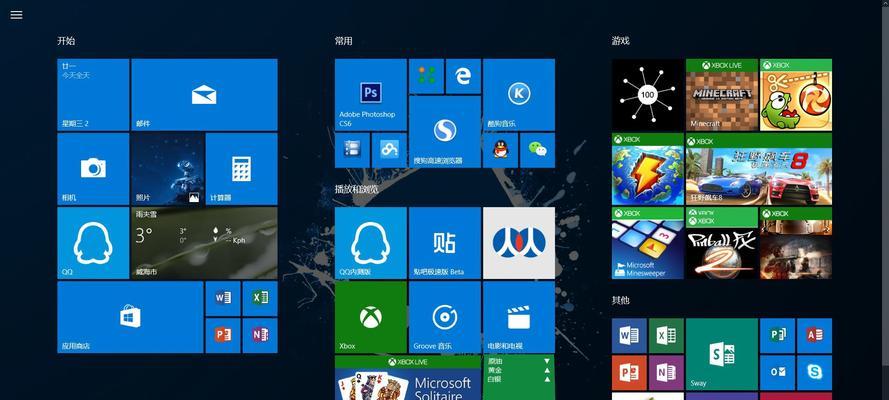Launch Pinball FX2 tile
Viewport: 889px width, 400px height.
pyautogui.click(x=722, y=243)
